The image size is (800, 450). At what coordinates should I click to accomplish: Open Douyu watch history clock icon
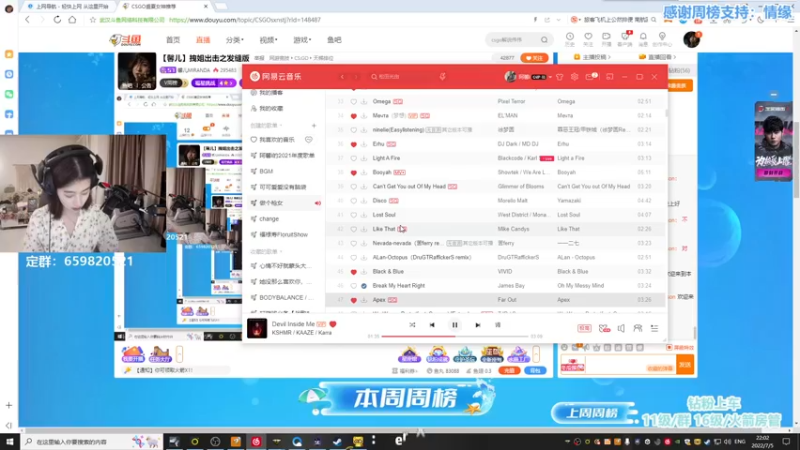tap(570, 39)
